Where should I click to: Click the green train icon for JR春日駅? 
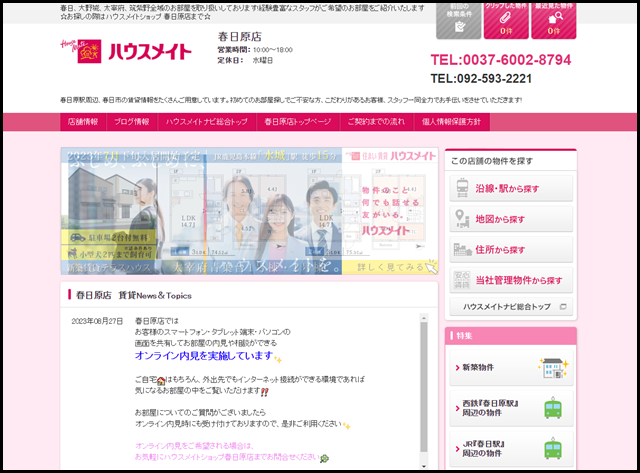pos(553,448)
